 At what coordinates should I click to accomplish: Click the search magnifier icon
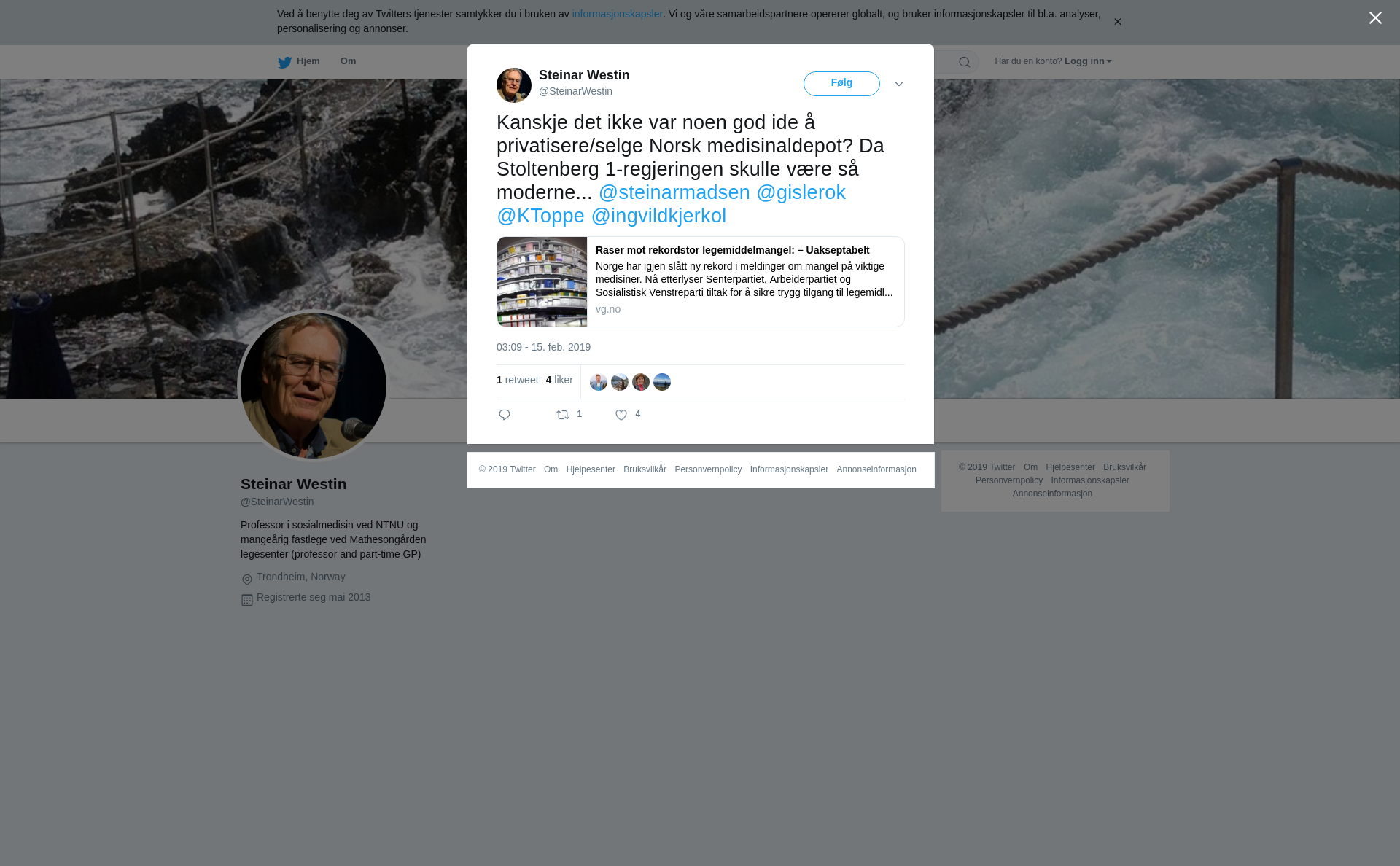pos(965,62)
